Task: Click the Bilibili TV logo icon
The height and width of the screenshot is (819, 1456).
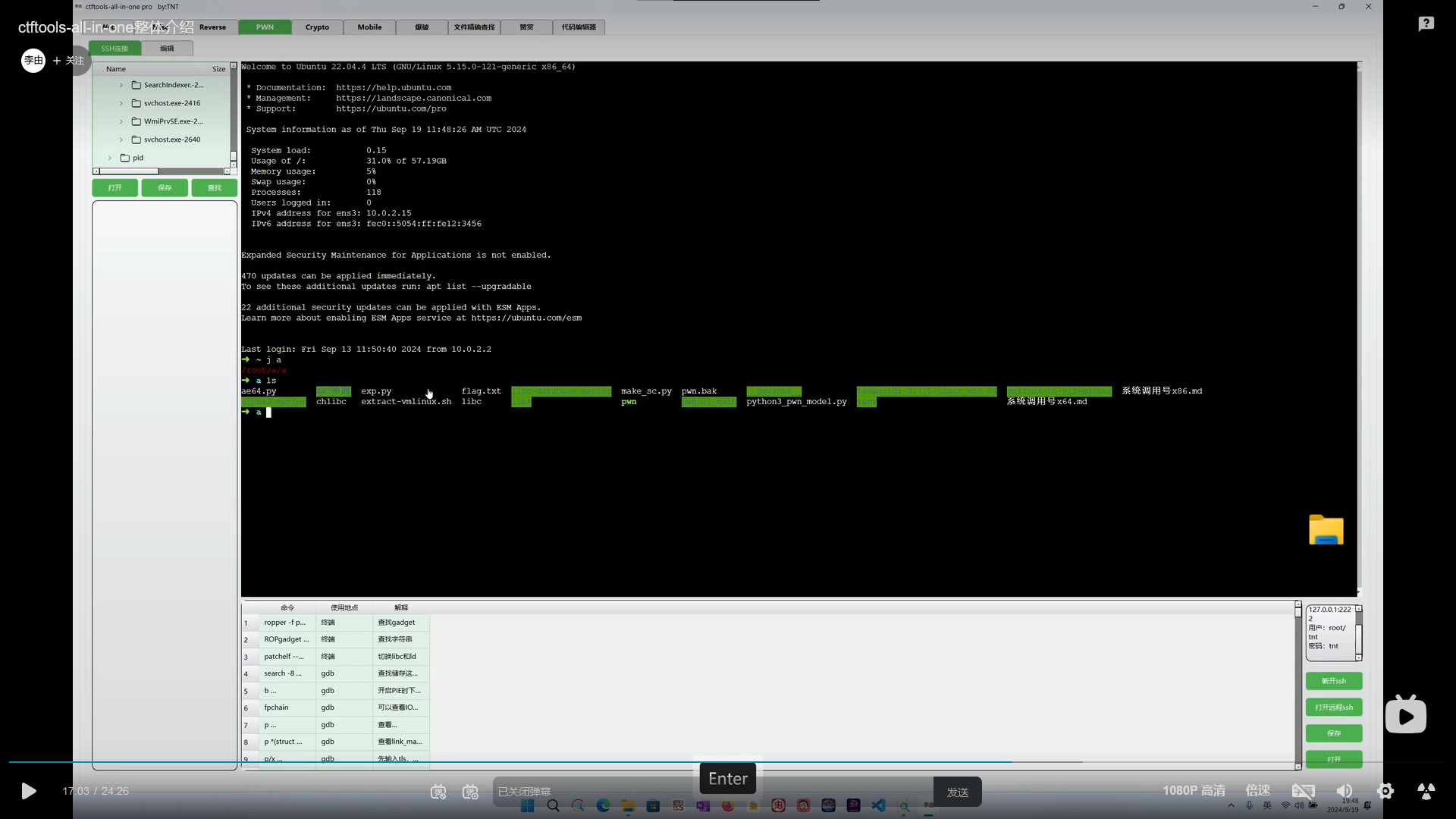Action: 1405,714
